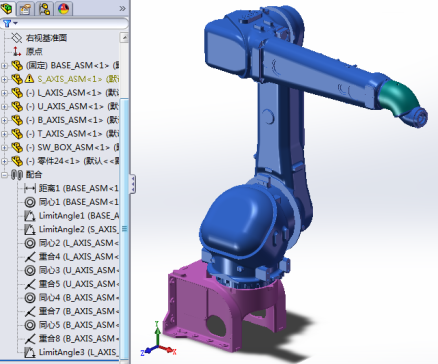
Task: Open the tree filter funnel dropdown
Action: tap(10, 23)
